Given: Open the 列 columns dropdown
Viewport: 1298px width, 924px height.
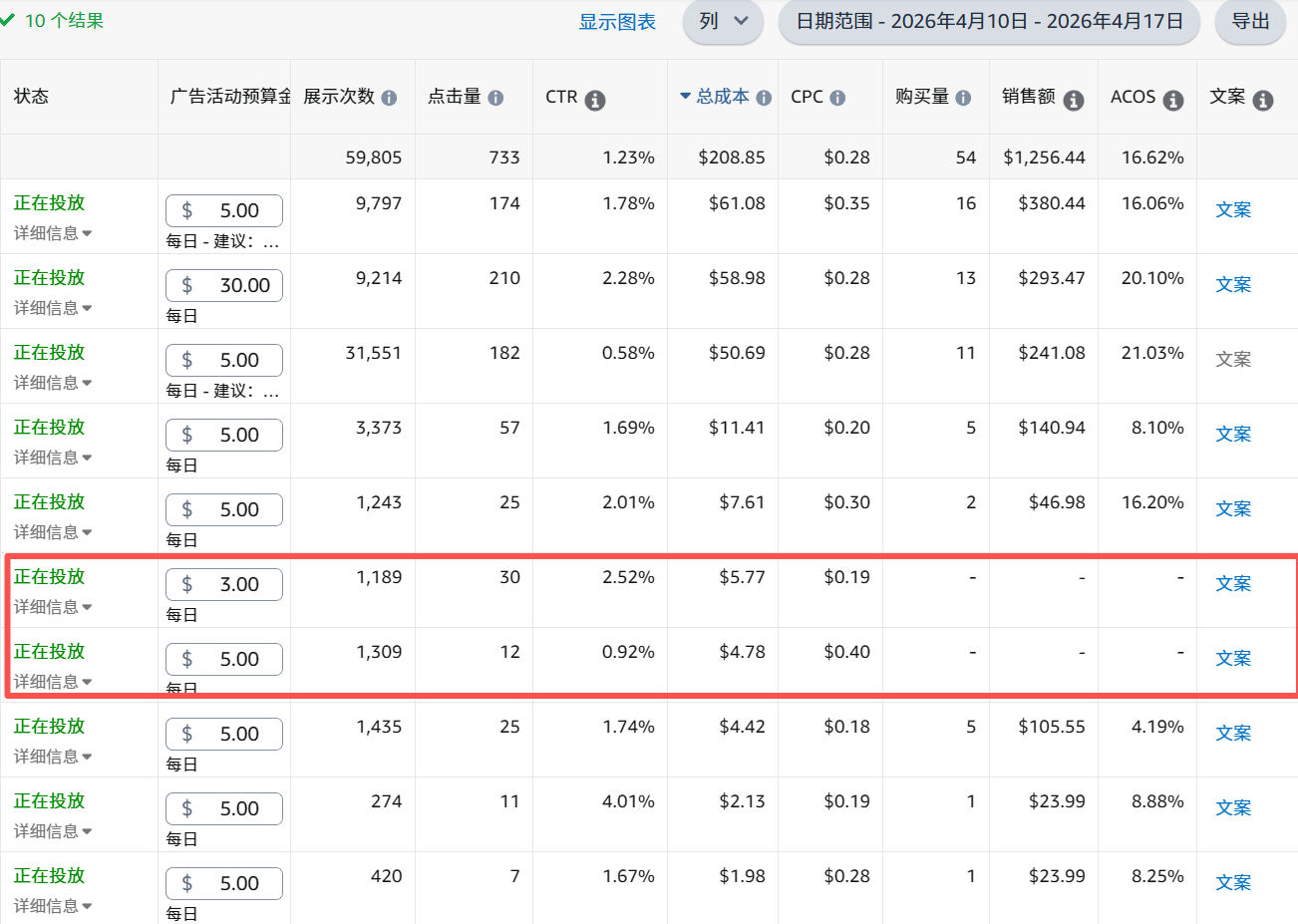Looking at the screenshot, I should click(723, 21).
